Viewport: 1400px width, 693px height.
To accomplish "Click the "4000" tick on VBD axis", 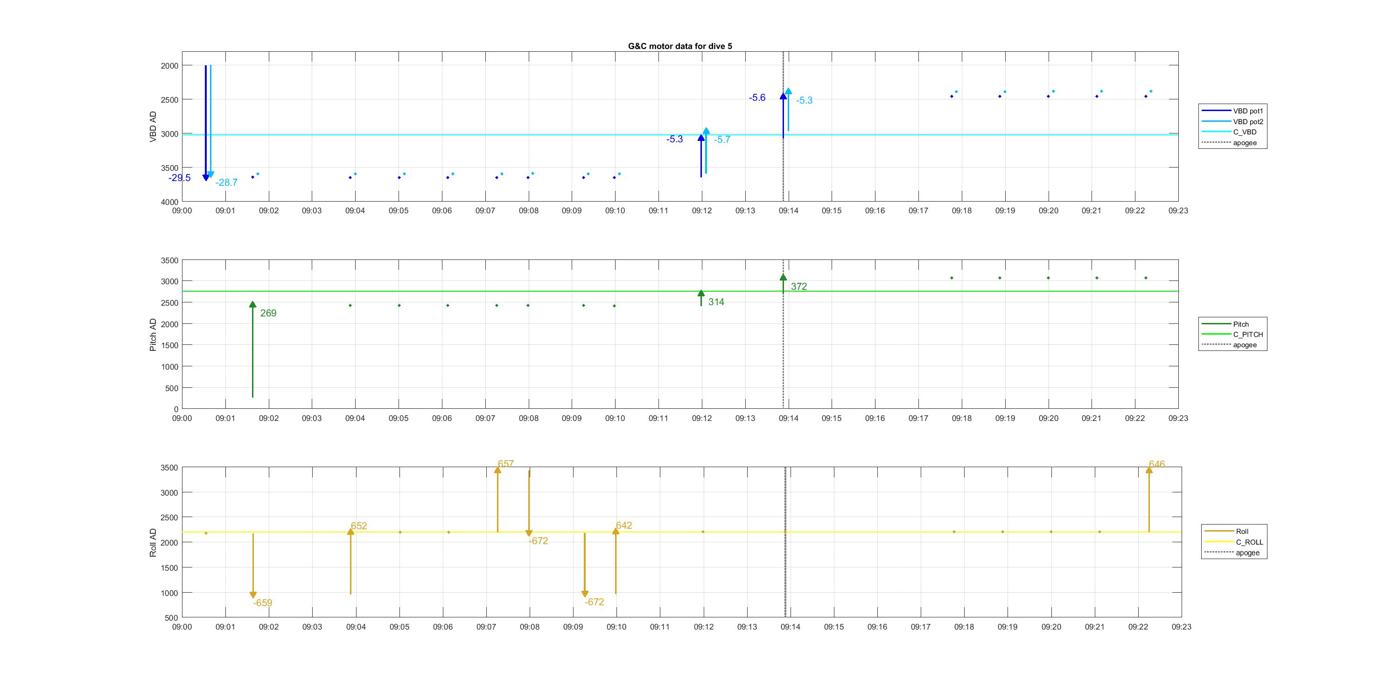I will (x=168, y=202).
